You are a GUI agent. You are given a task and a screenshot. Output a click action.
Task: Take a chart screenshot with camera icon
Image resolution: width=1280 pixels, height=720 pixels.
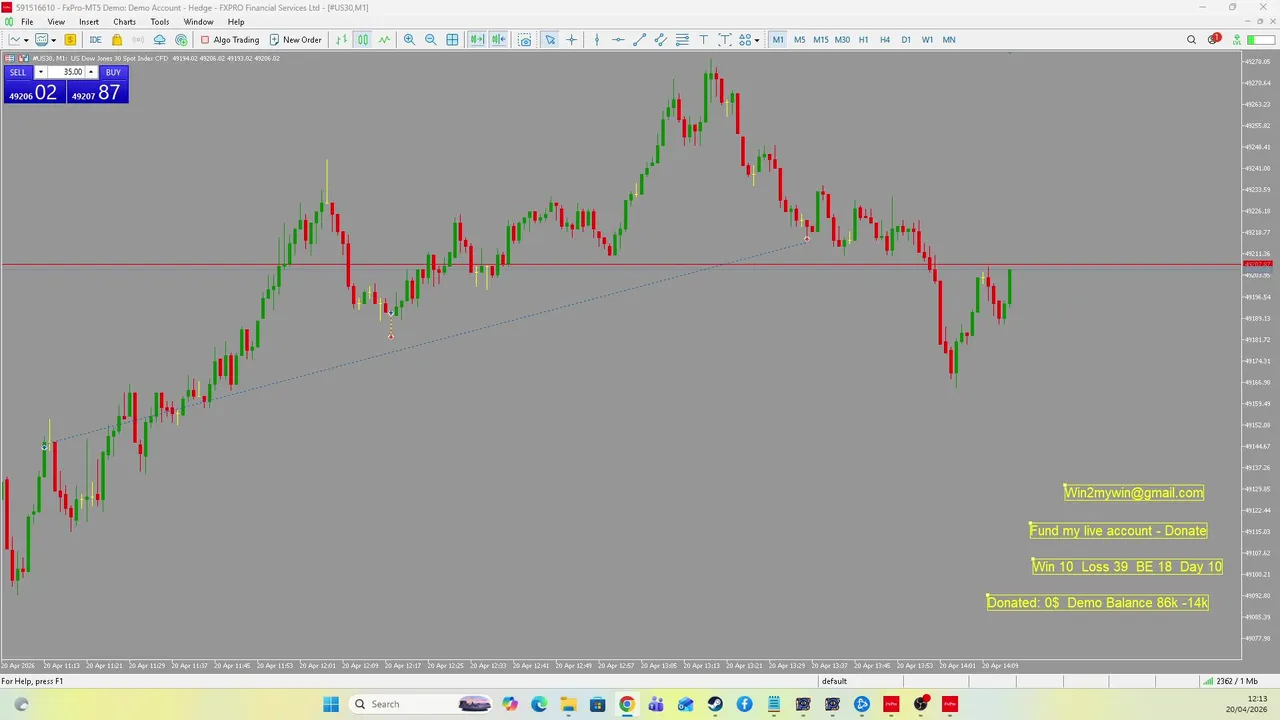pos(524,40)
